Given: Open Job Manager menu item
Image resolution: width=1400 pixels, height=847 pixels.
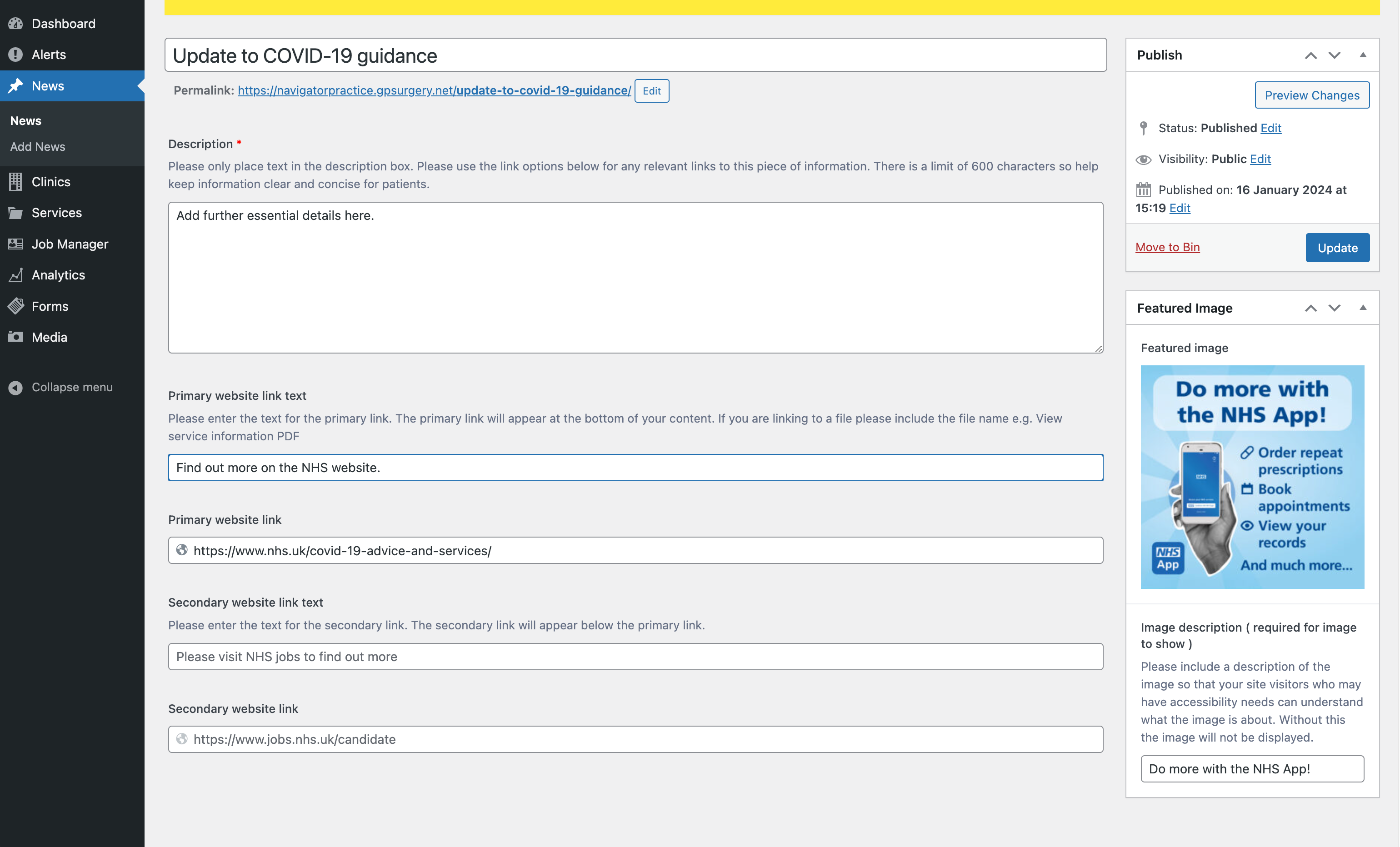Looking at the screenshot, I should [72, 244].
